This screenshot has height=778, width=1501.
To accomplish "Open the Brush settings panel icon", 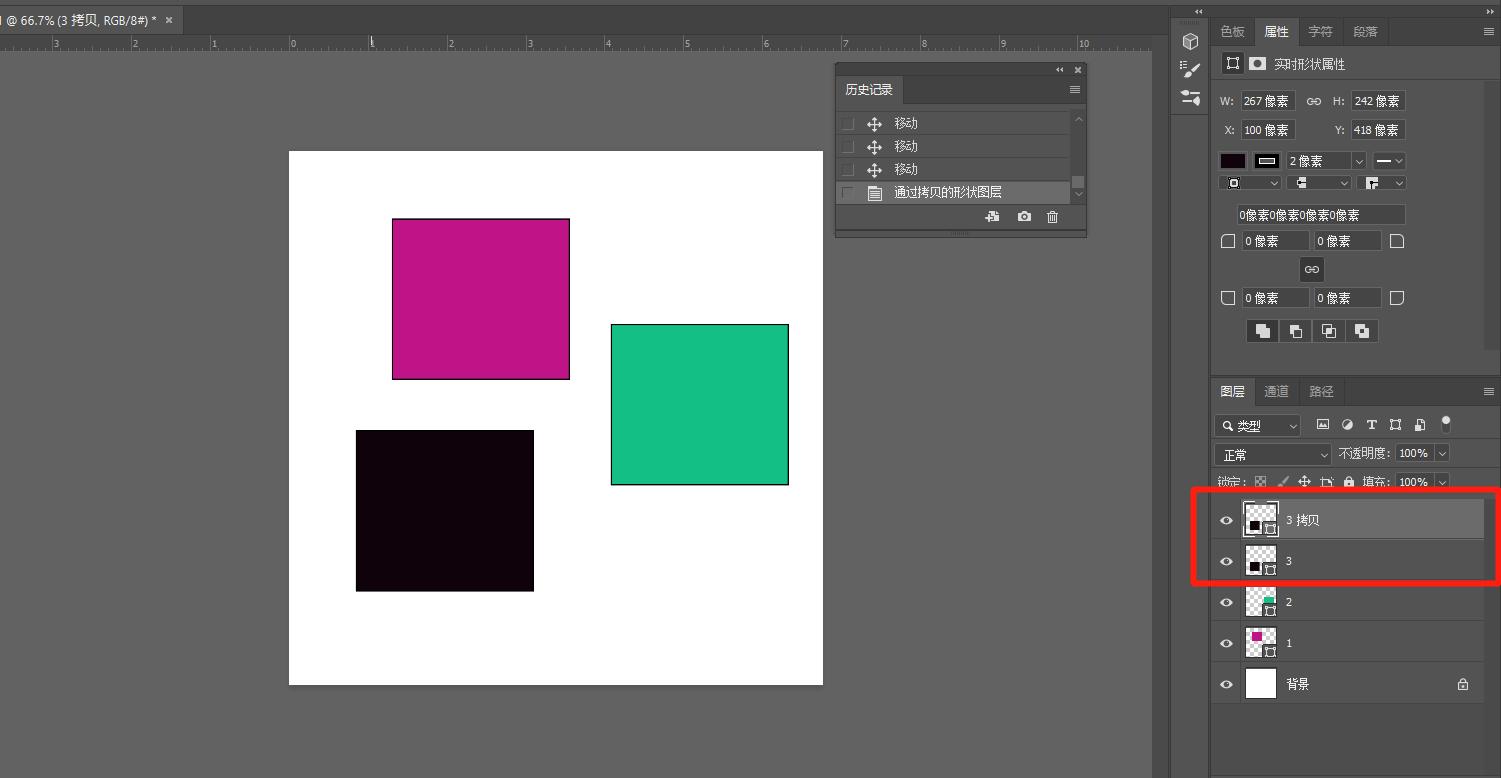I will pos(1190,70).
